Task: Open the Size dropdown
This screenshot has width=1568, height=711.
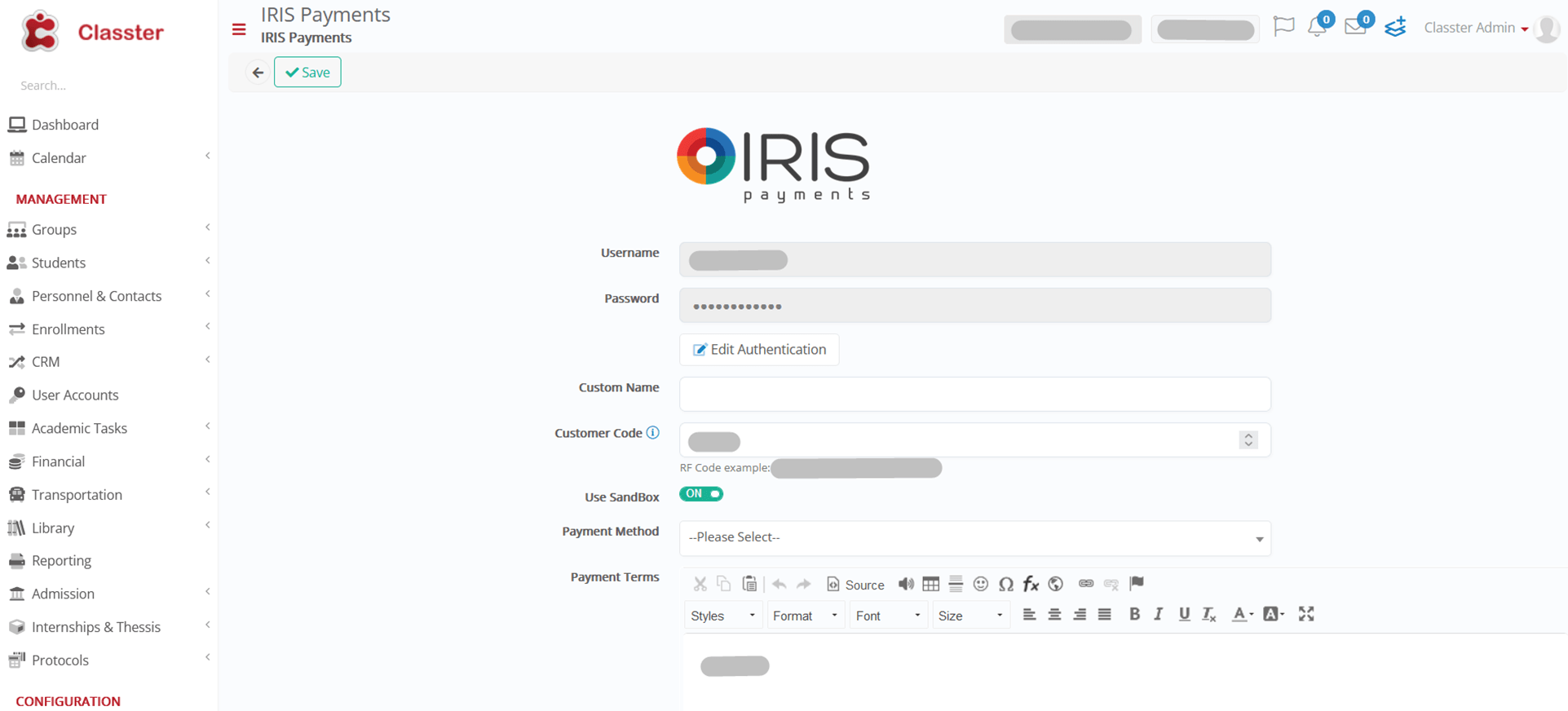Action: pyautogui.click(x=970, y=616)
